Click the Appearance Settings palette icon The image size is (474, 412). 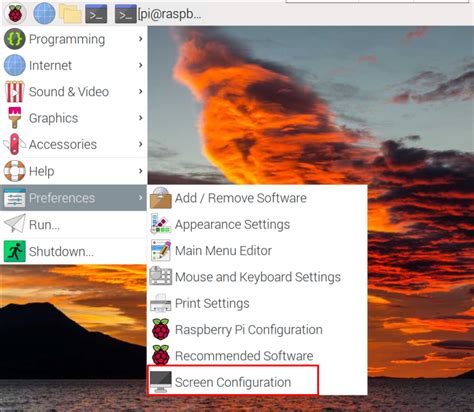(x=161, y=224)
